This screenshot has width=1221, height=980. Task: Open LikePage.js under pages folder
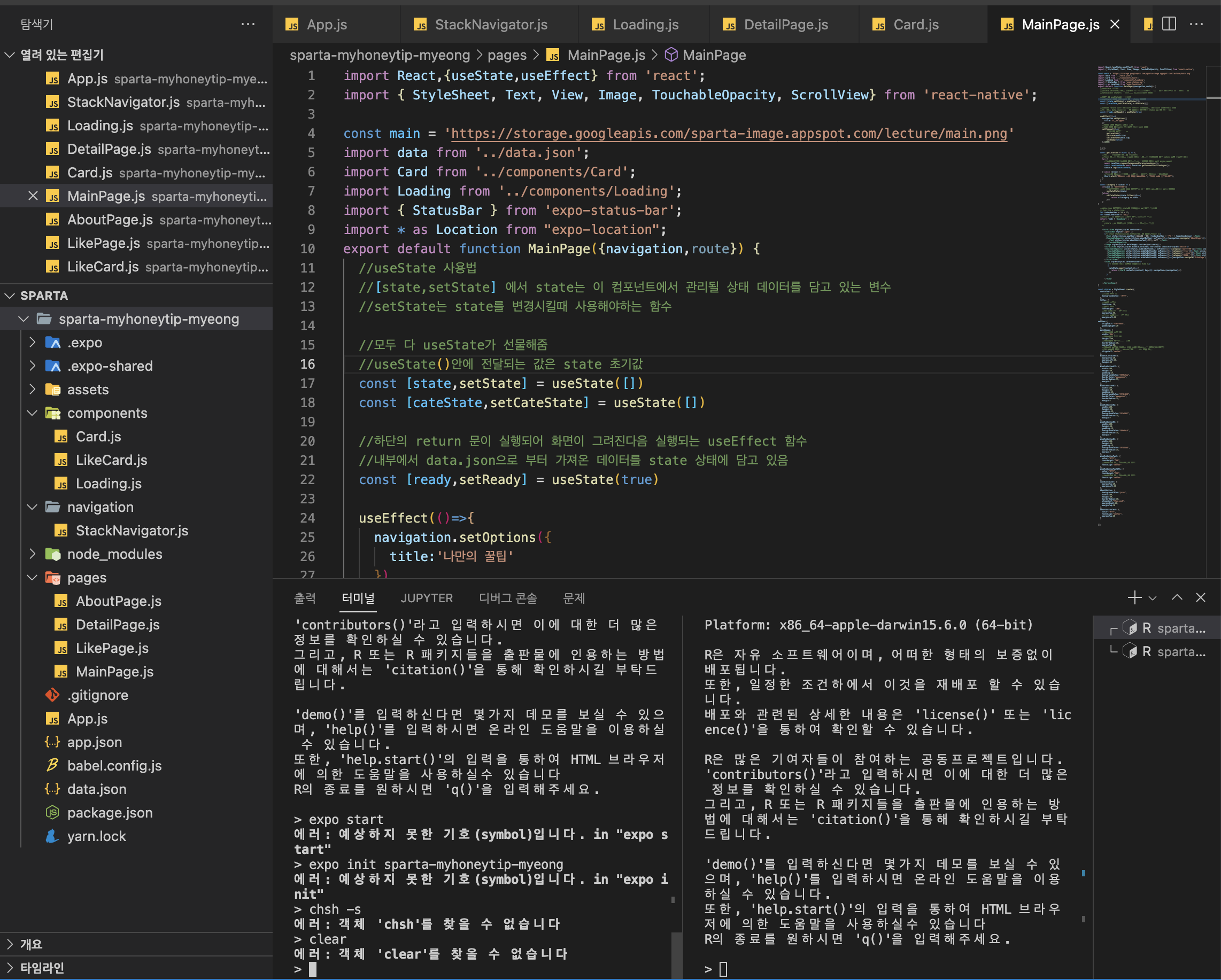point(112,648)
